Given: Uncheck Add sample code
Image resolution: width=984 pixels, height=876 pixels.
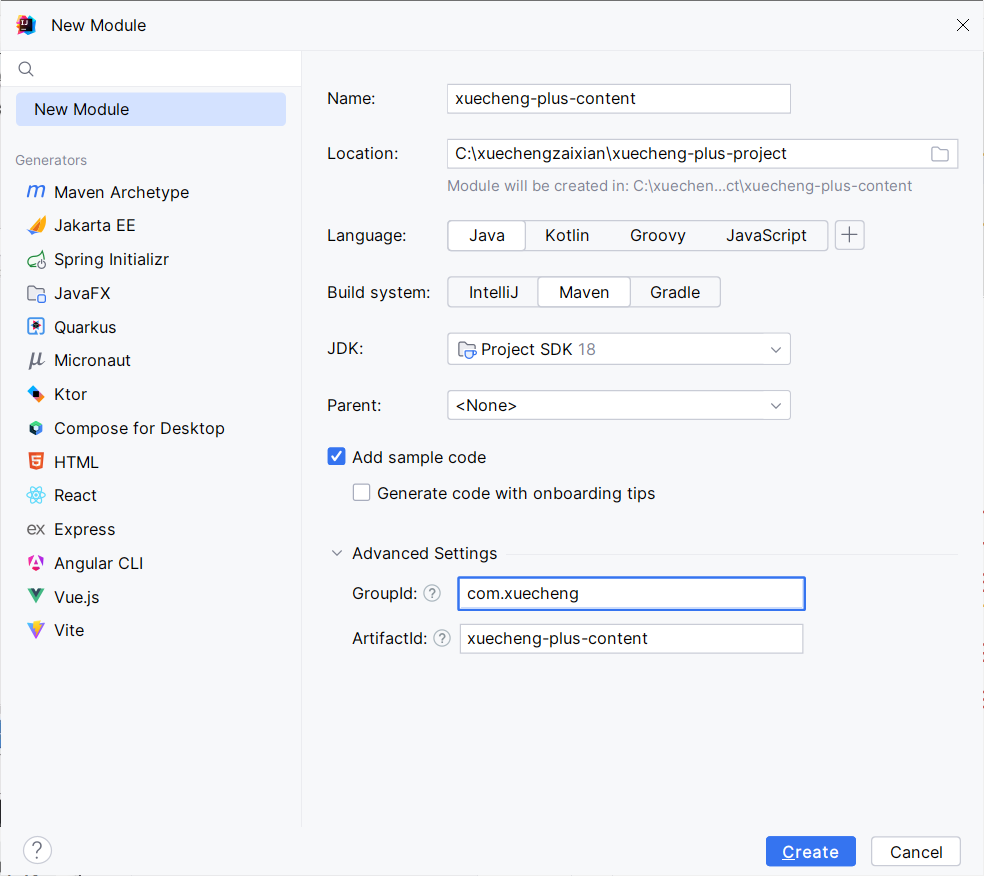Looking at the screenshot, I should [x=336, y=456].
